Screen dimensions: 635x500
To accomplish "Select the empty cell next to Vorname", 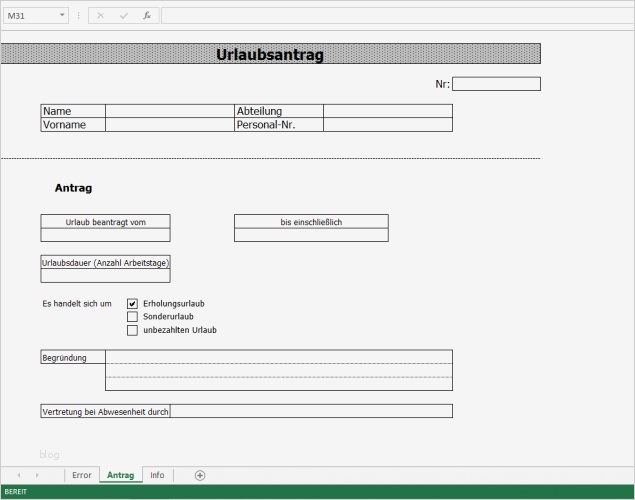I will click(x=170, y=125).
